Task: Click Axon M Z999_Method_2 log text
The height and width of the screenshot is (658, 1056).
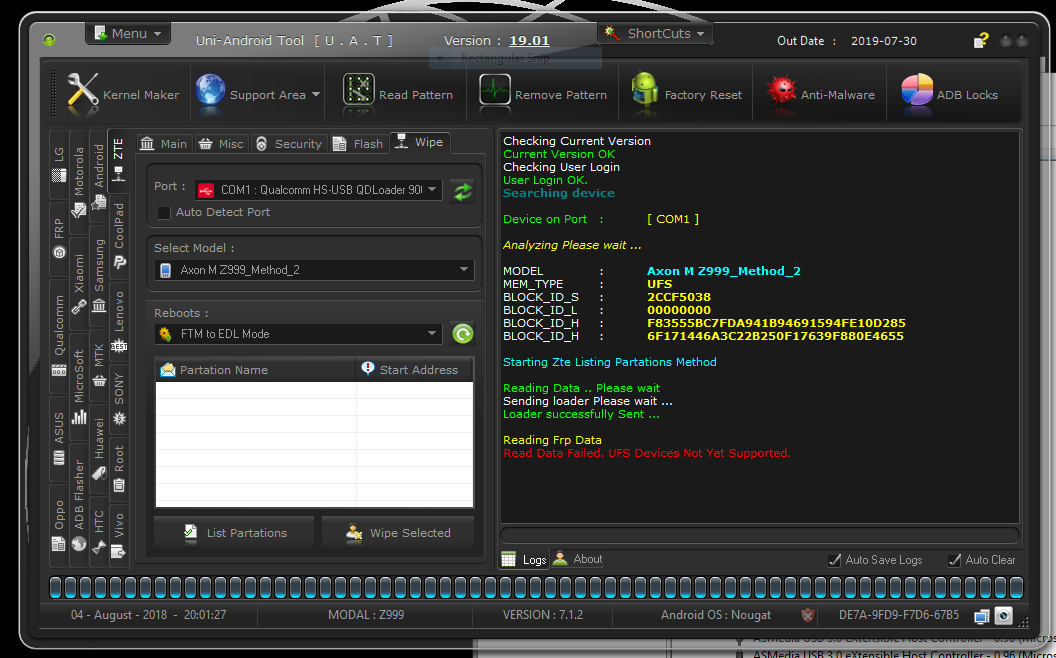Action: coord(724,271)
